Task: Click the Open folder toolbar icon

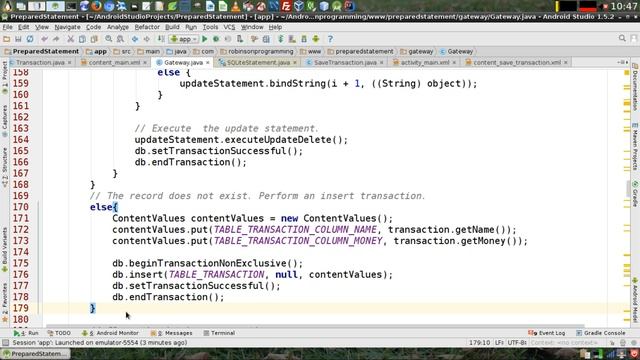Action: (6, 39)
